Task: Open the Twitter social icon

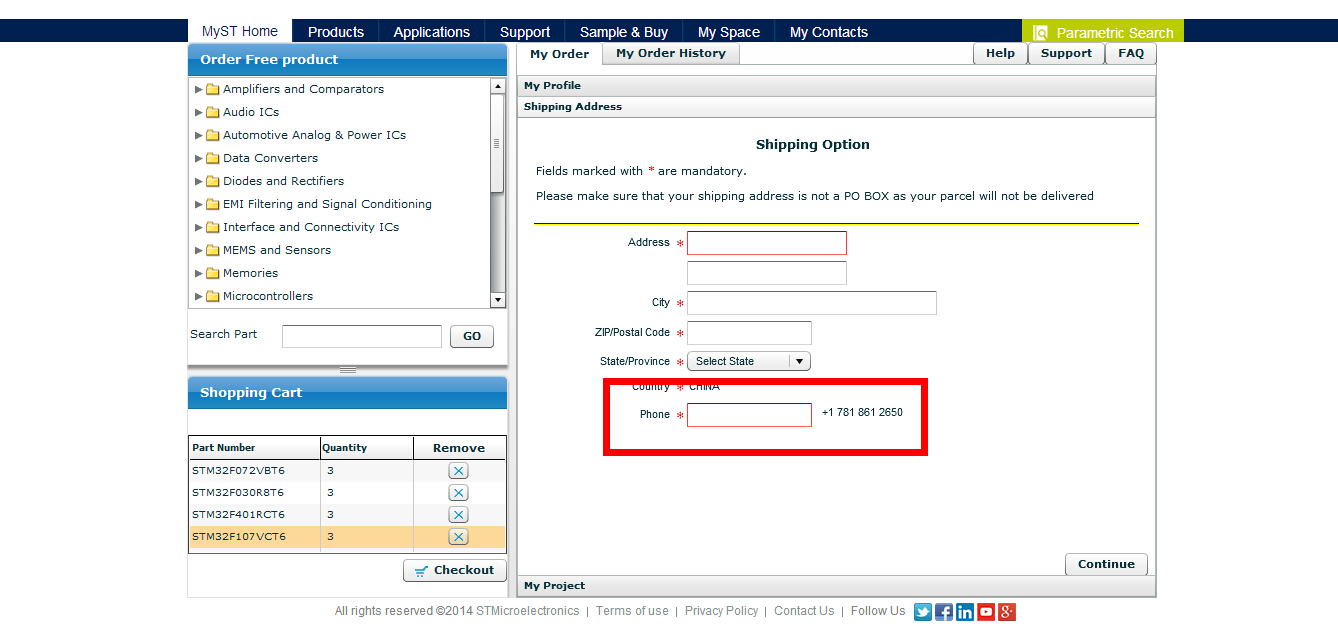Action: pyautogui.click(x=923, y=612)
